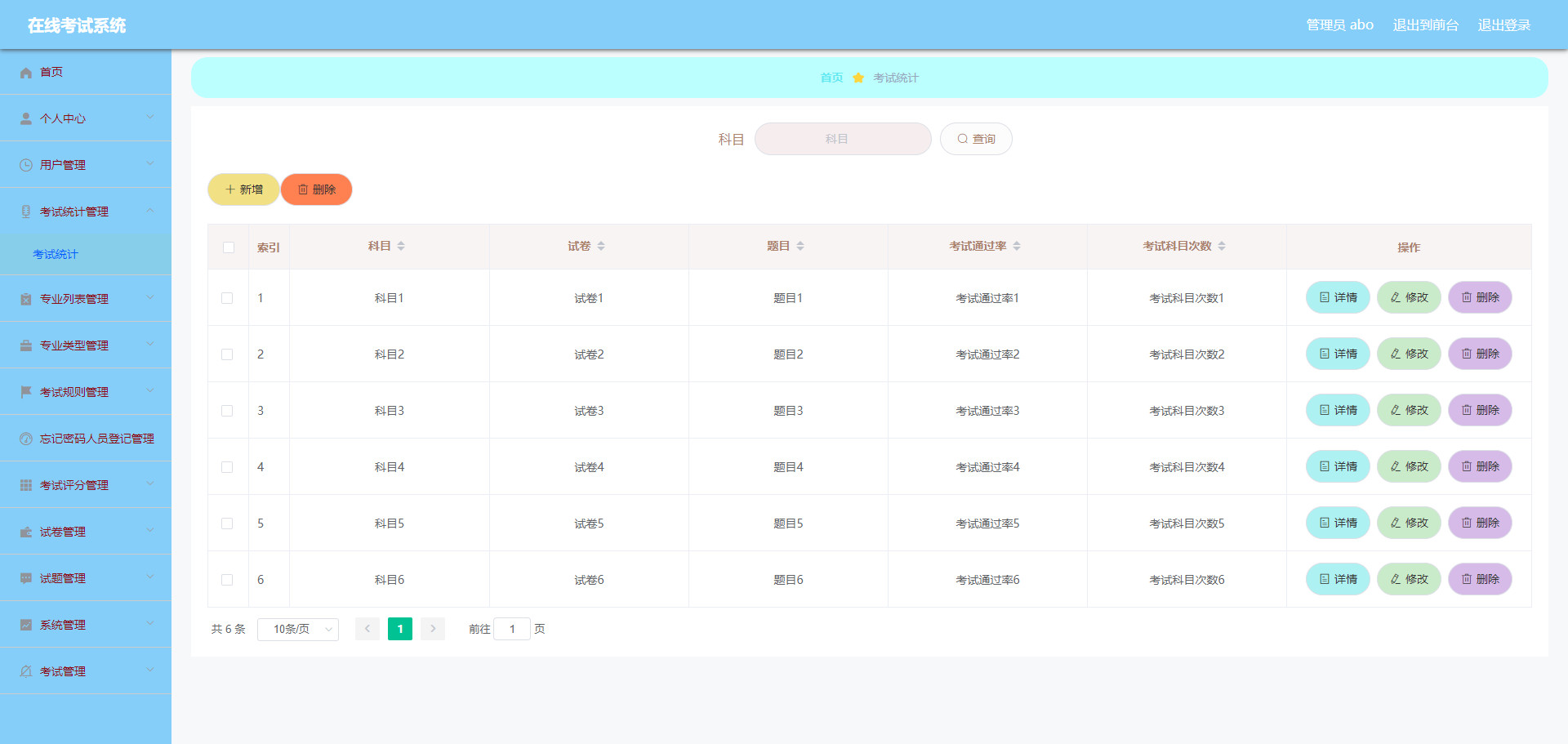The width and height of the screenshot is (1568, 744).
Task: Click the star icon in the breadcrumb
Action: (858, 78)
